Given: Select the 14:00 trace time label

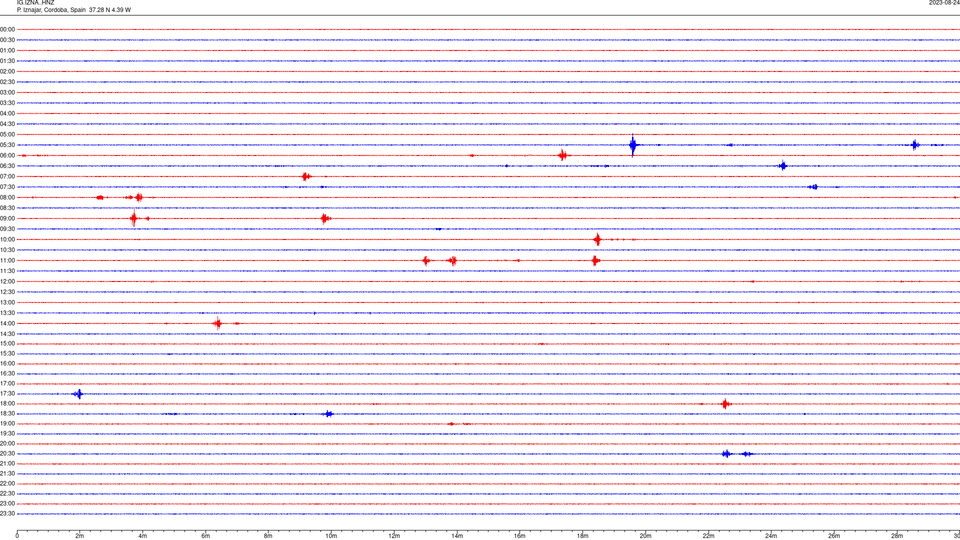Looking at the screenshot, I should [x=7, y=323].
